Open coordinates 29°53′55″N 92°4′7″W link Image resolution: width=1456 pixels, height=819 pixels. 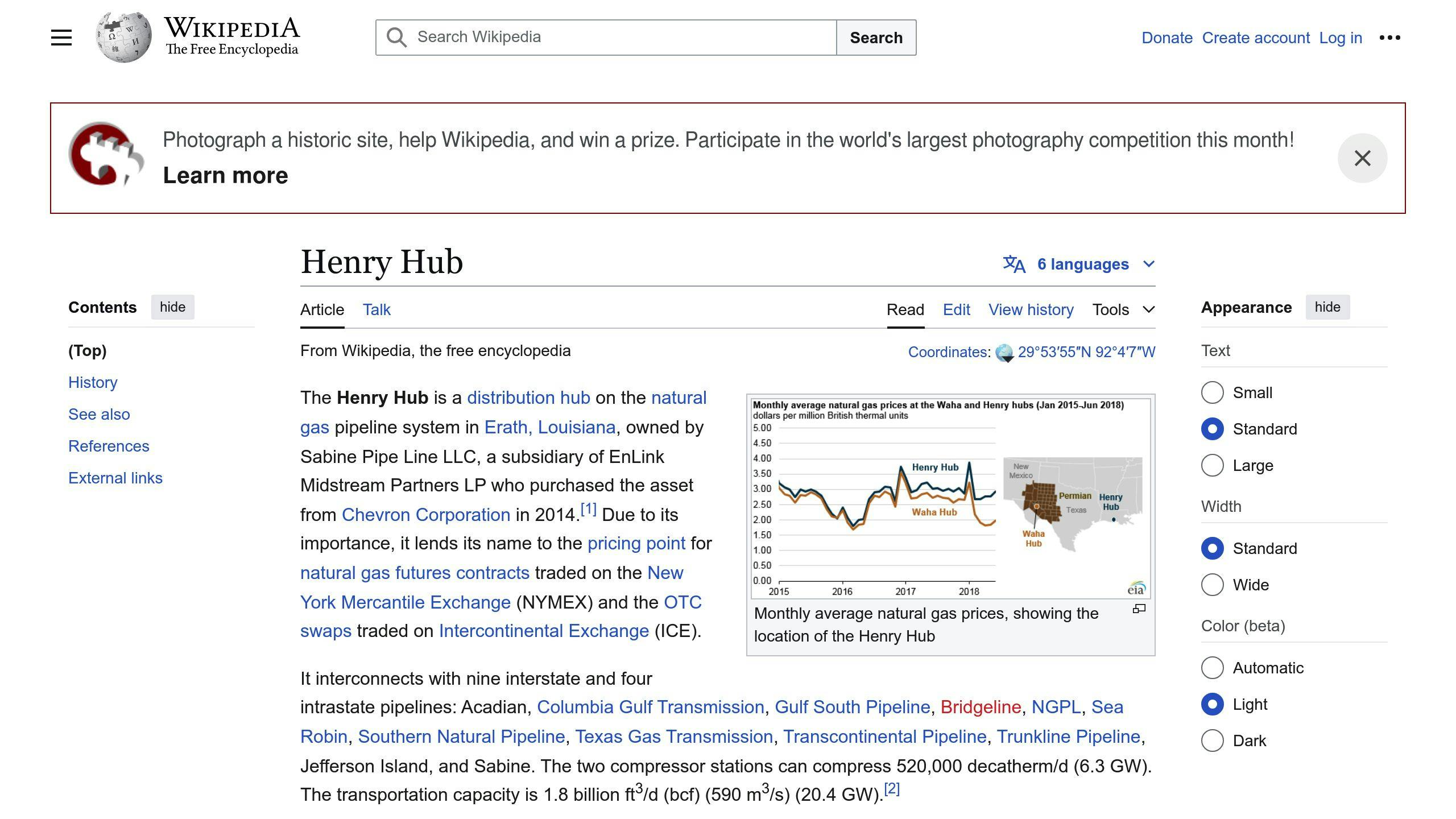(1086, 352)
